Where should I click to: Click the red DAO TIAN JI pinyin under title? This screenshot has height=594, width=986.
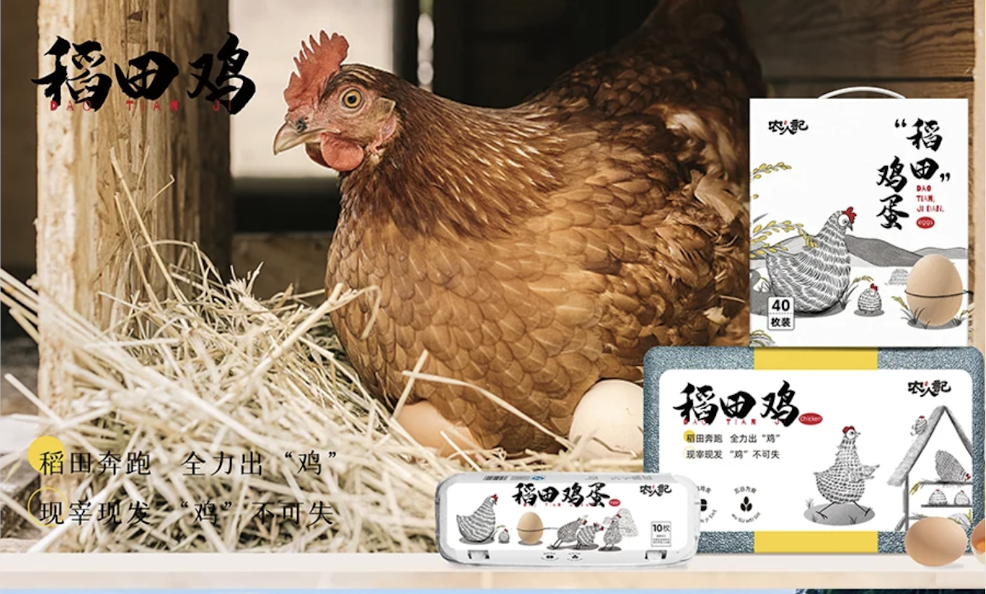point(141,107)
